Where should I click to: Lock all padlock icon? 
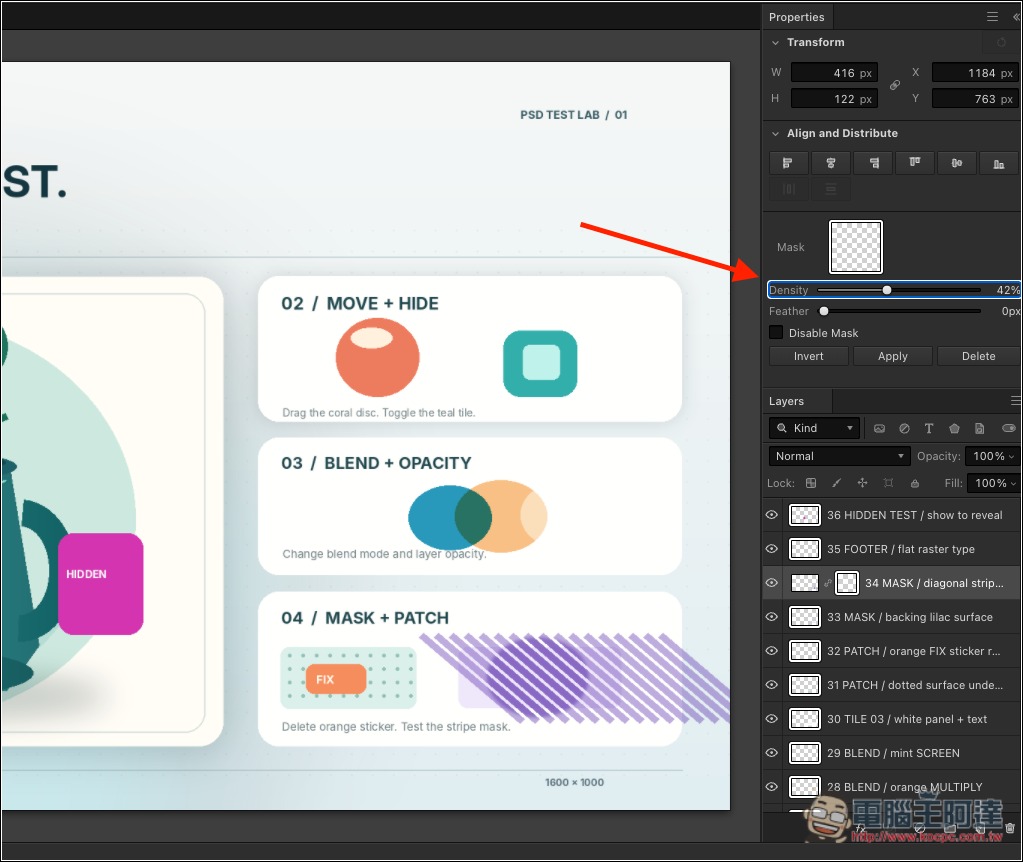point(915,484)
